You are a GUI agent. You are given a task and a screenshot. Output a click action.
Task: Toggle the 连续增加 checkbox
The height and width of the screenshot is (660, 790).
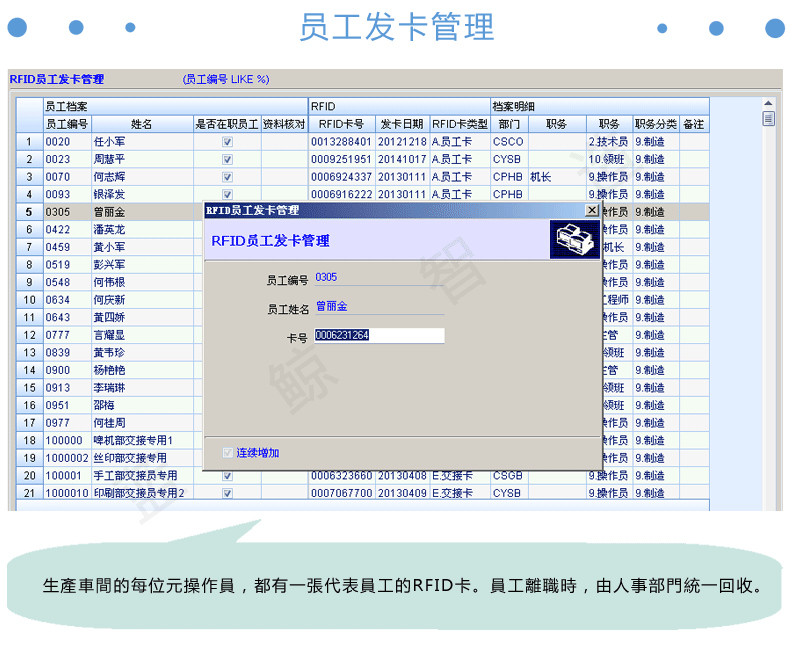pyautogui.click(x=228, y=453)
